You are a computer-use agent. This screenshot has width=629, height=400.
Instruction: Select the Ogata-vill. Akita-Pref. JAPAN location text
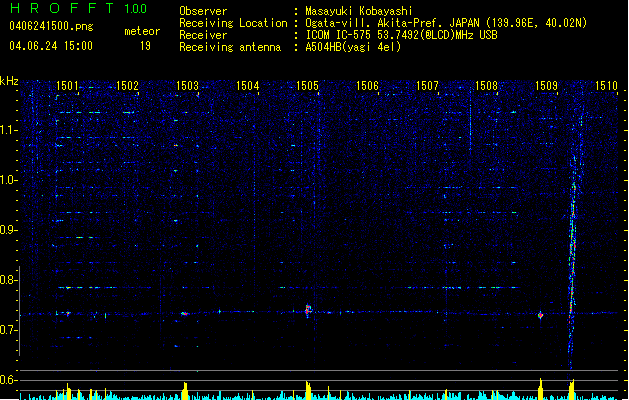click(x=446, y=23)
